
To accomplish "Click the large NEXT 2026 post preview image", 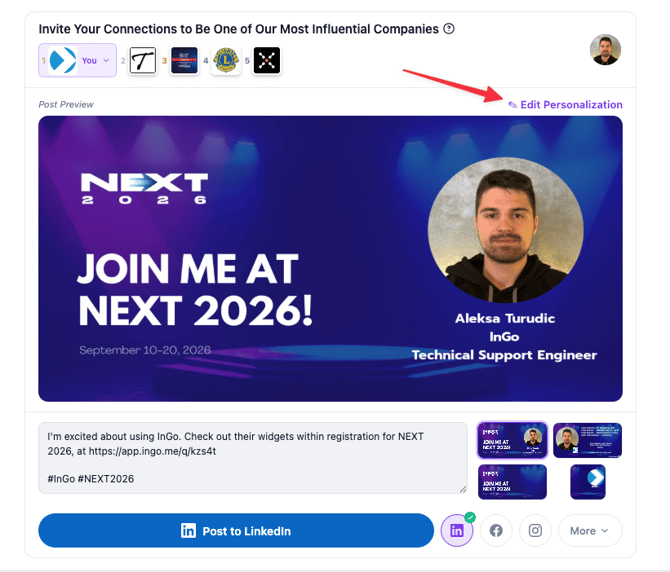I will tap(330, 258).
